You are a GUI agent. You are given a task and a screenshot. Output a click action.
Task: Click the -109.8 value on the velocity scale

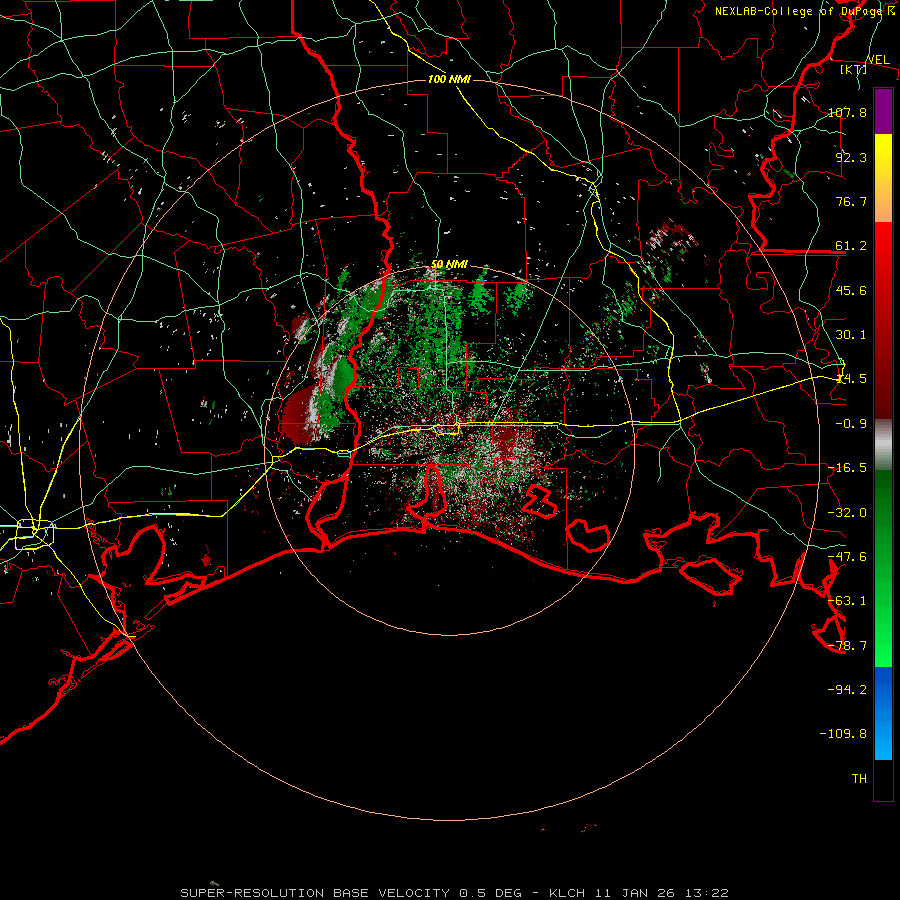click(843, 734)
